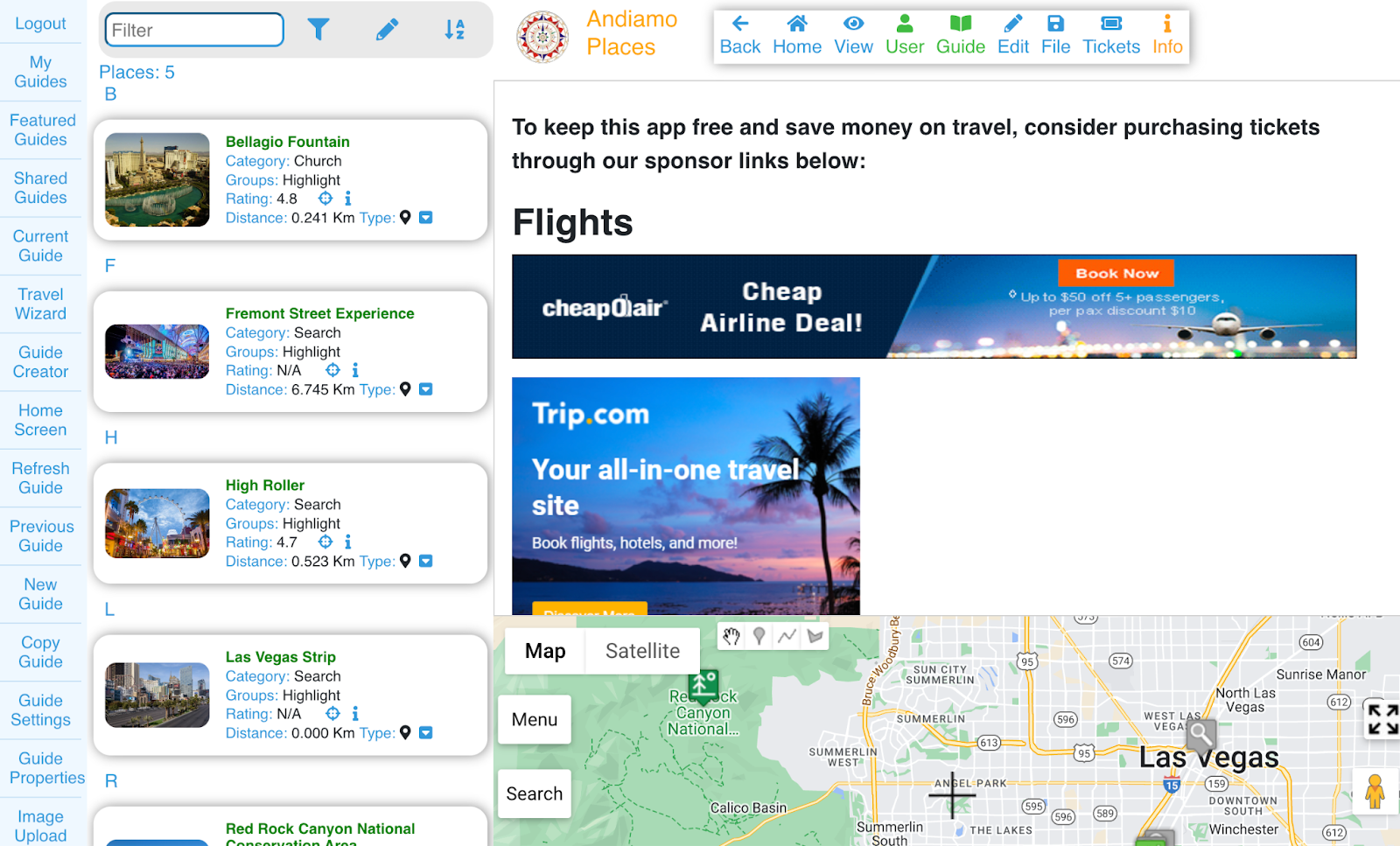Viewport: 1400px width, 846px height.
Task: Open the Tickets menu
Action: pyautogui.click(x=1111, y=36)
